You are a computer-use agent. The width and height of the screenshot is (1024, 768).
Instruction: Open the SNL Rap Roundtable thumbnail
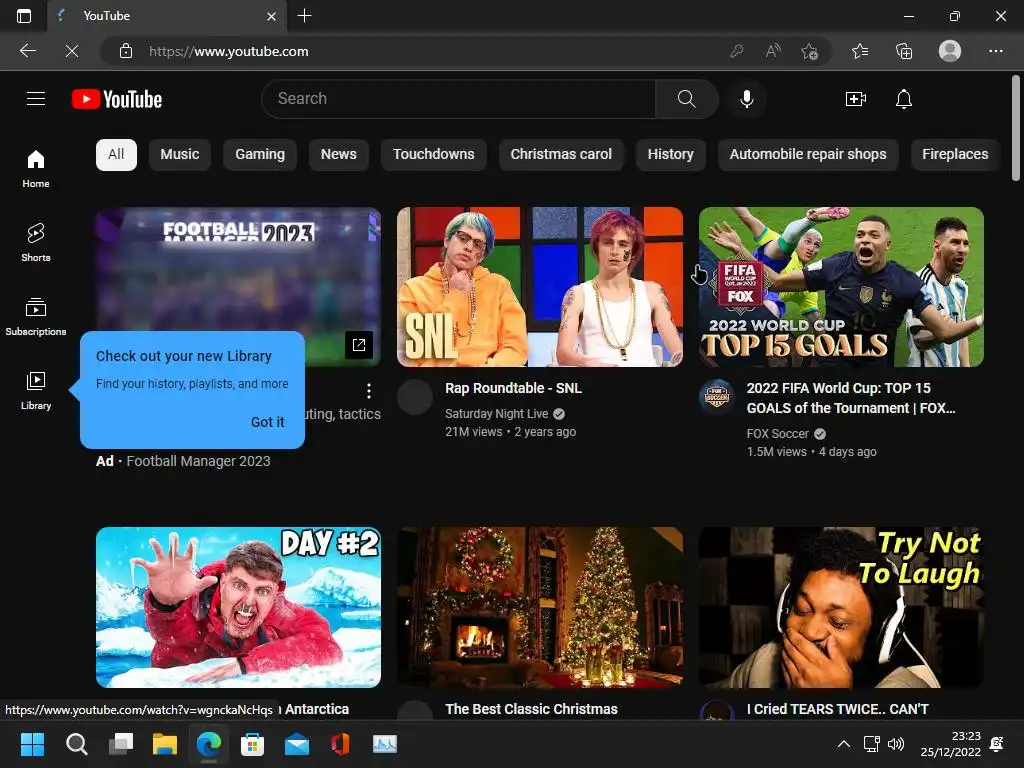pos(540,287)
